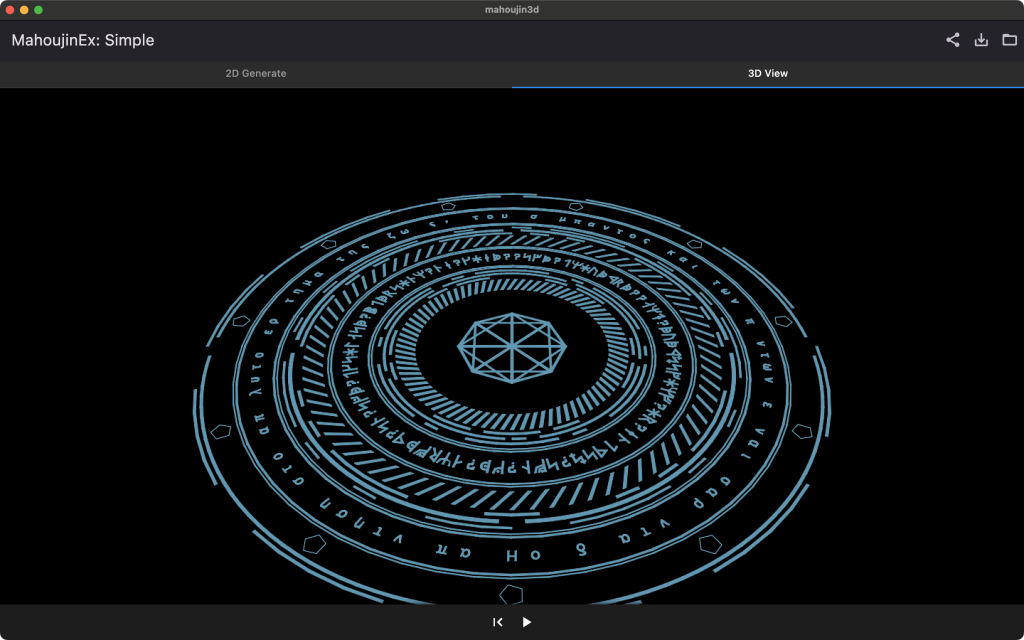The image size is (1024, 640).
Task: Click the share icon in header
Action: point(953,40)
